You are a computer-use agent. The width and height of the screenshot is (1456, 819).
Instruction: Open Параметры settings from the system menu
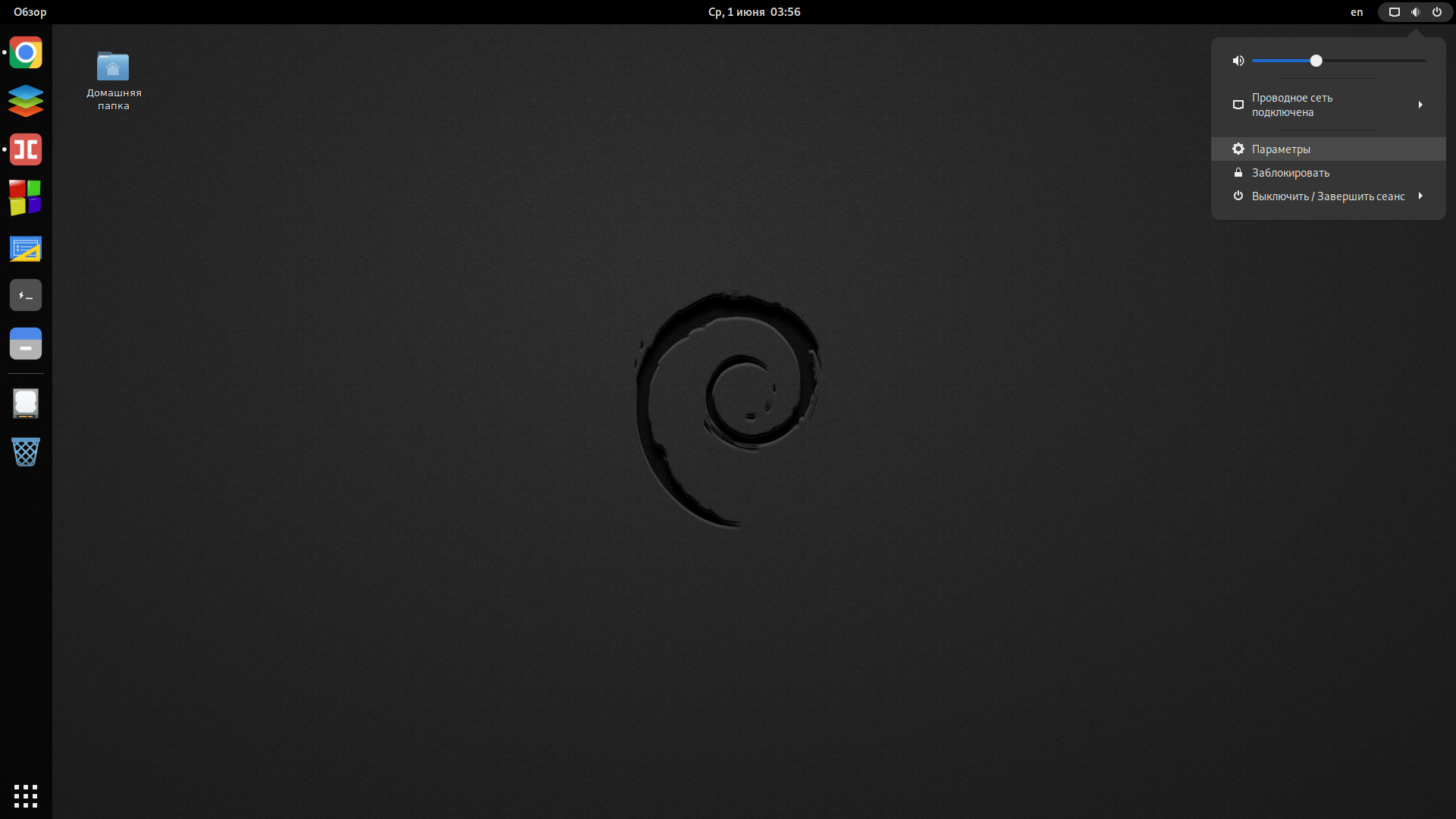(x=1281, y=149)
